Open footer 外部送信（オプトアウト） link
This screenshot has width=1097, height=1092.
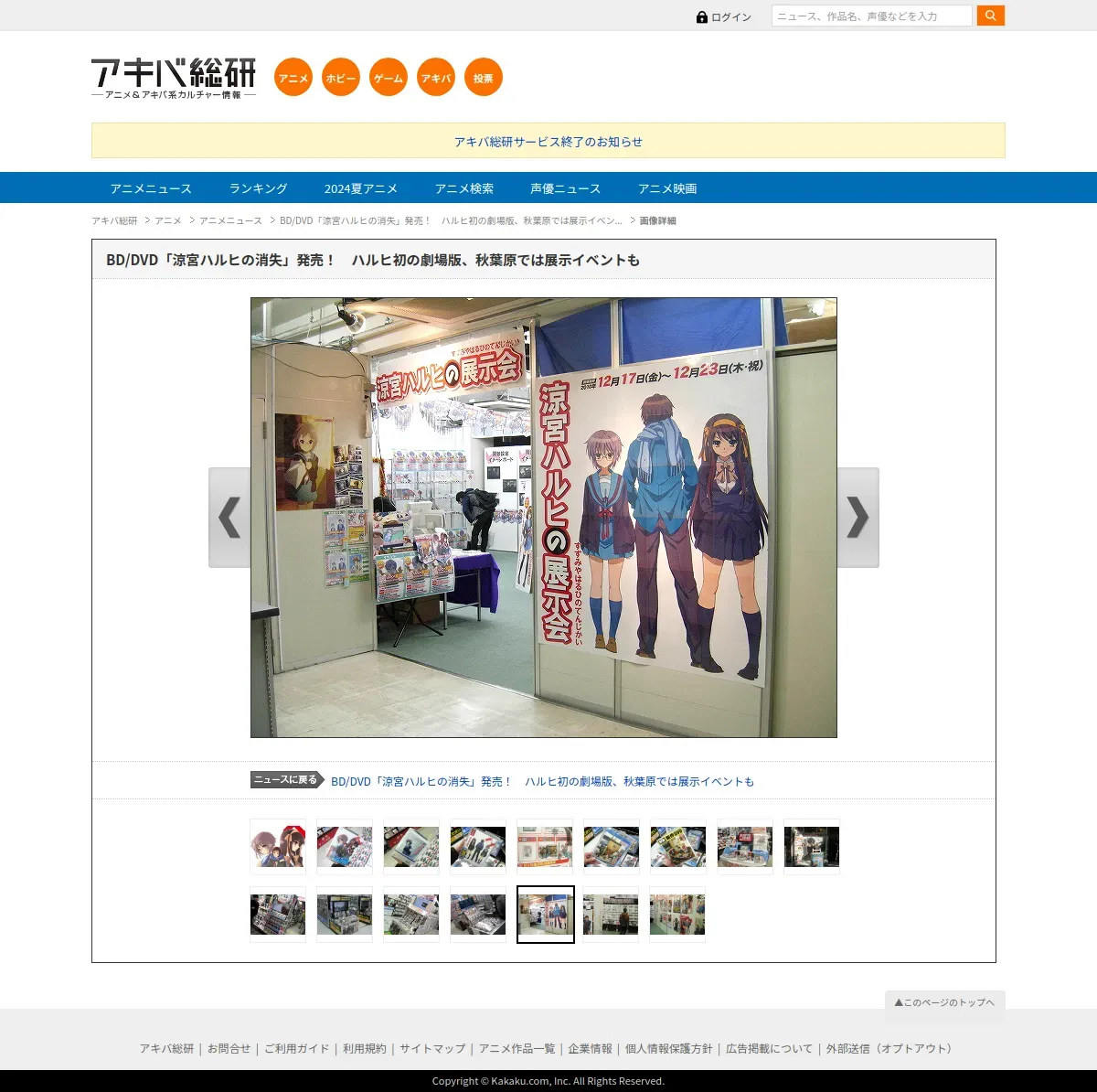click(x=891, y=1048)
